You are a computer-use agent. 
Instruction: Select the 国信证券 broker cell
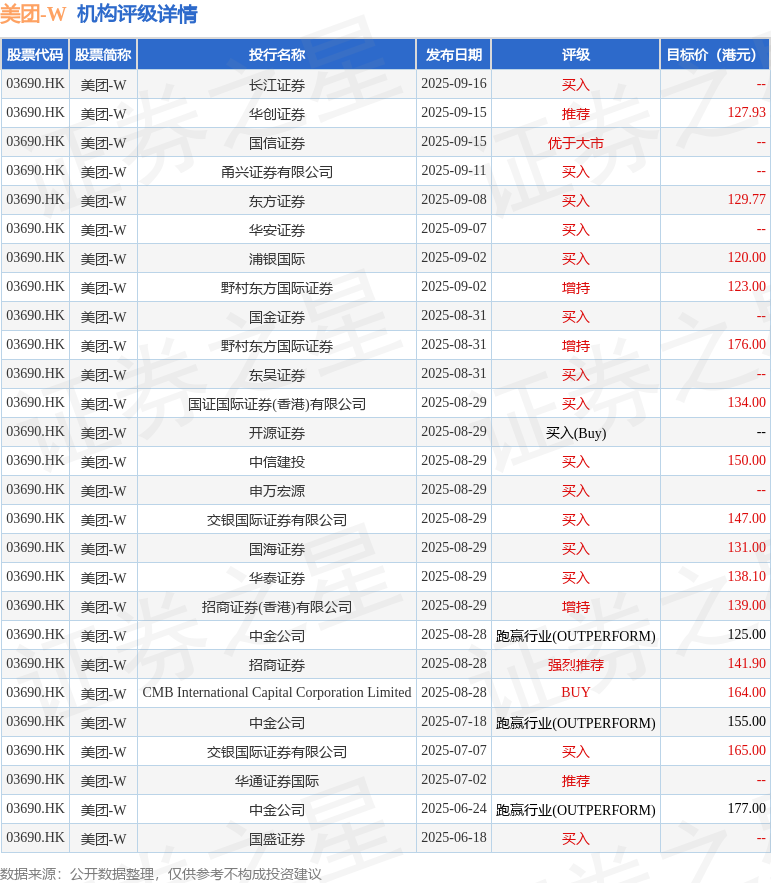(277, 143)
